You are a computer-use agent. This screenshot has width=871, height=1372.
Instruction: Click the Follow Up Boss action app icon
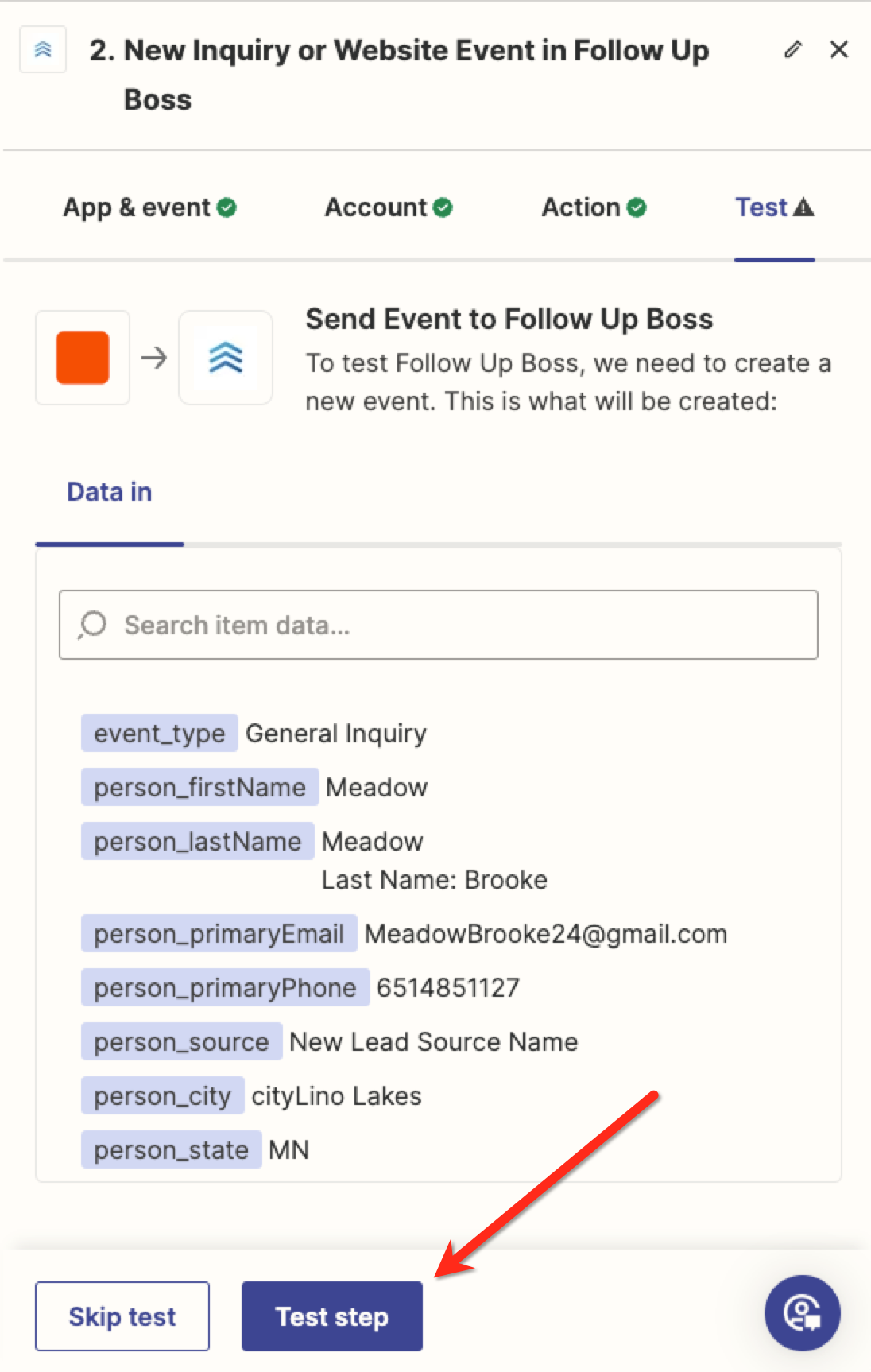226,358
